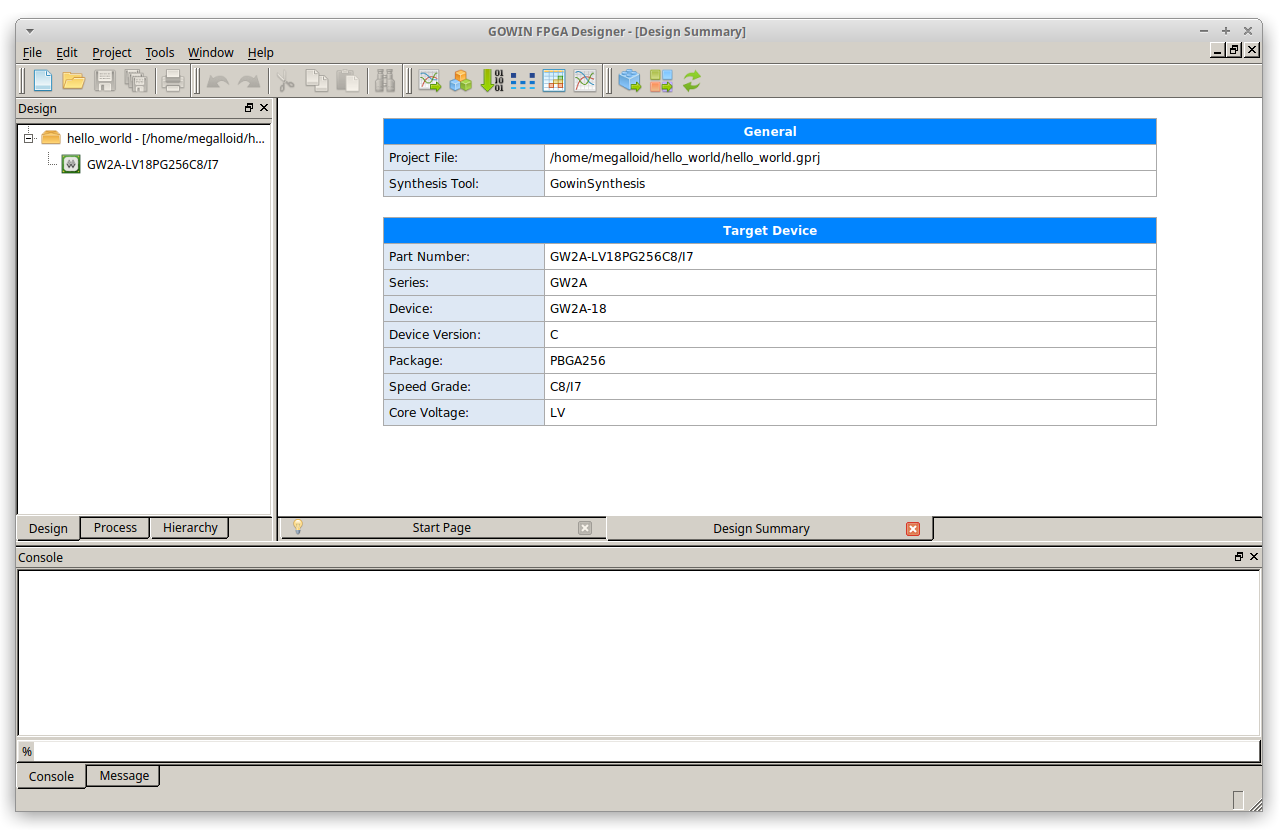Minimize the Design Summary document subwindow
1284x830 pixels.
tap(1218, 50)
